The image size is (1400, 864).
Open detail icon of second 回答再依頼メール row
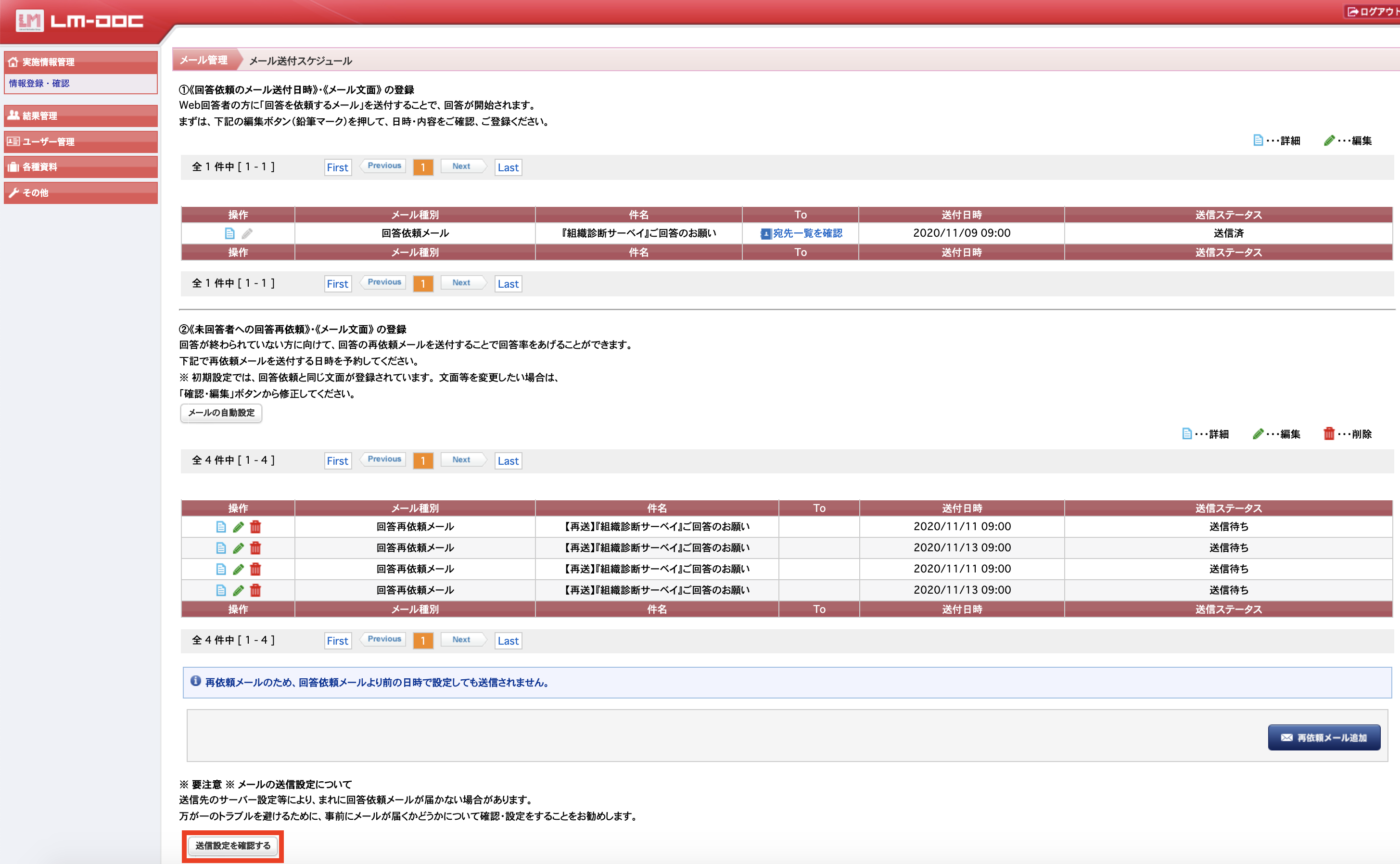tap(221, 548)
